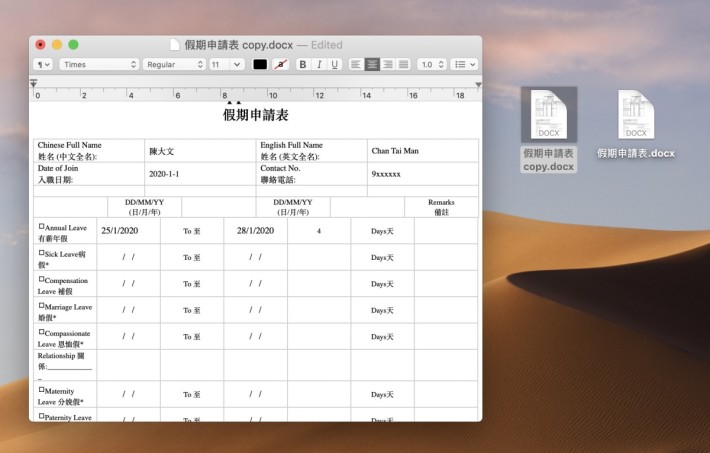Open the black text color swatch
710x453 pixels.
260,65
